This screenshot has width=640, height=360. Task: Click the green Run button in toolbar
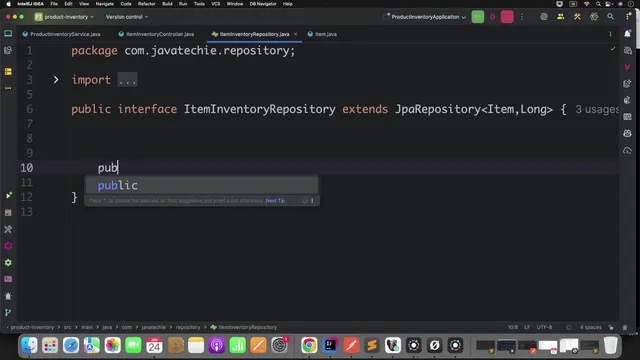pos(478,17)
